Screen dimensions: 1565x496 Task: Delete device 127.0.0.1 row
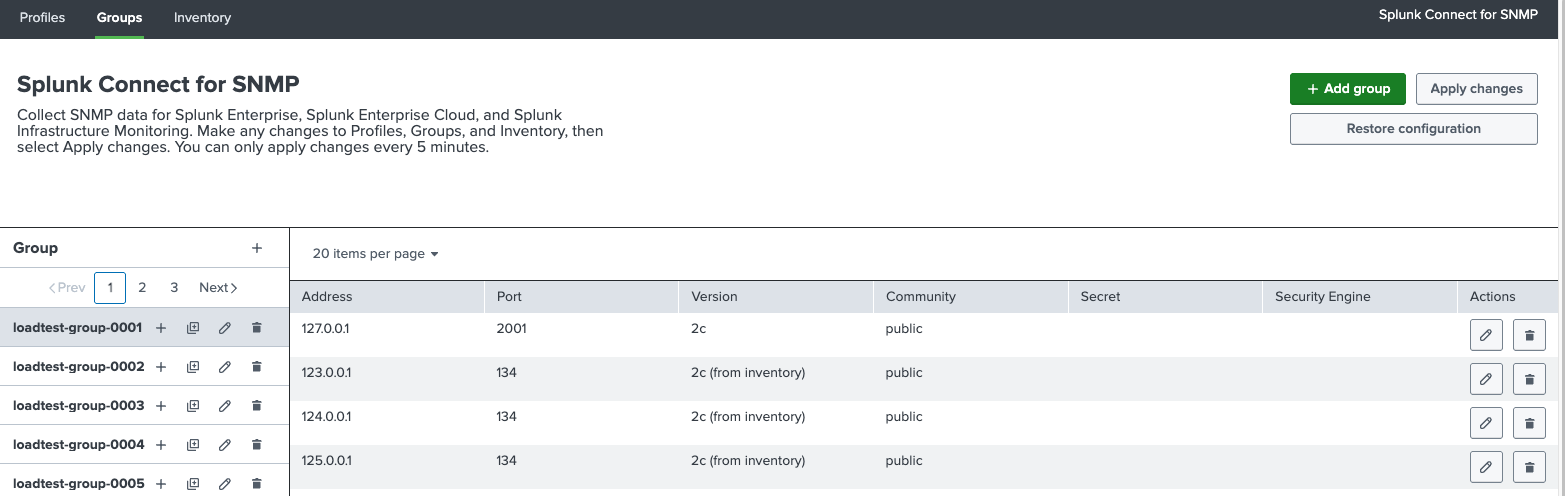click(1529, 335)
